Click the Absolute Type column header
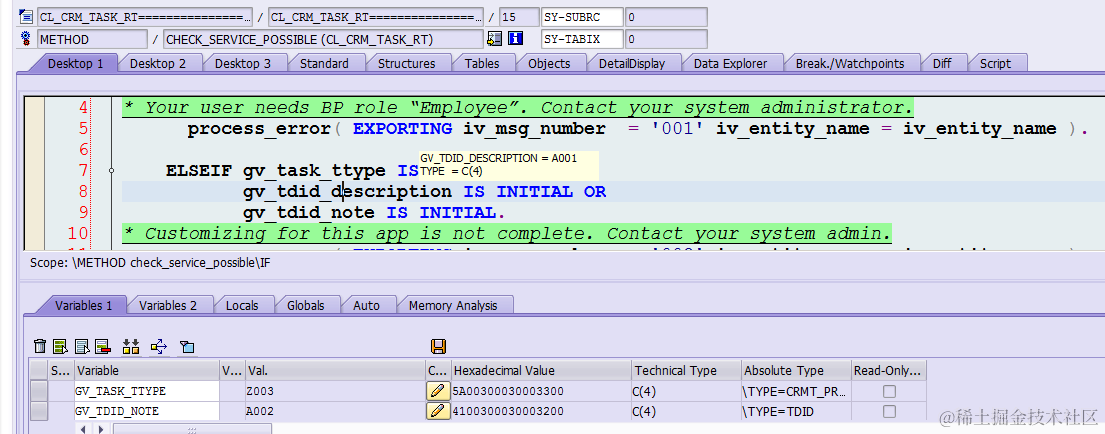The width and height of the screenshot is (1105, 434). click(797, 370)
